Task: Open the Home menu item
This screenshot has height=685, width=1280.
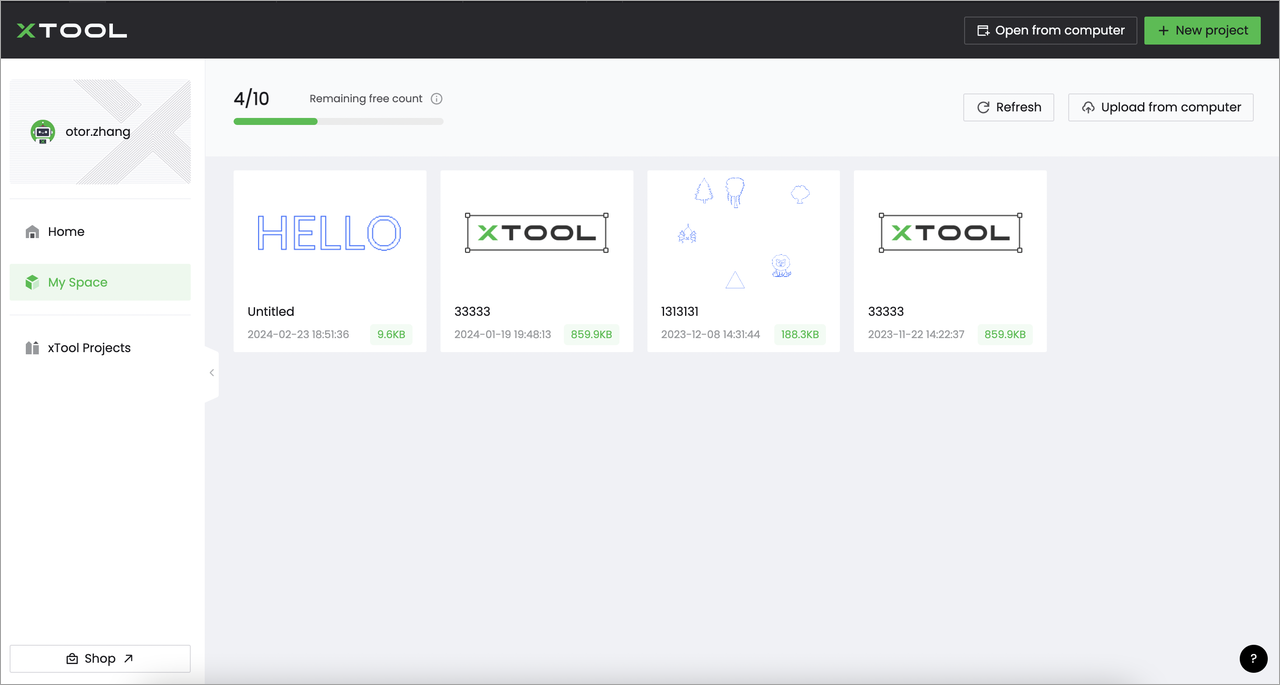Action: tap(100, 231)
